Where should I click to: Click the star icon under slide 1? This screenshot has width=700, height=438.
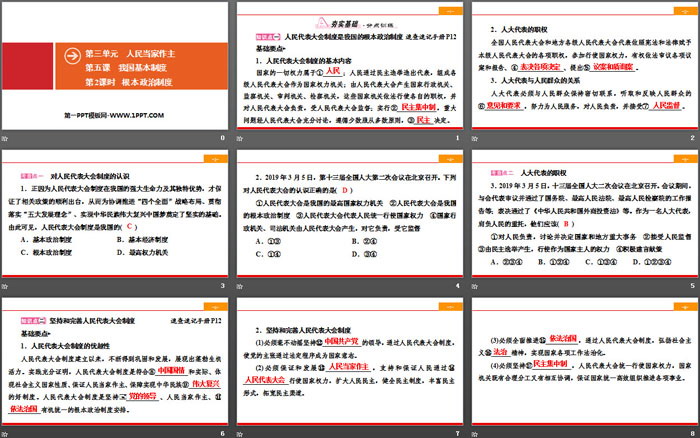(x=240, y=138)
